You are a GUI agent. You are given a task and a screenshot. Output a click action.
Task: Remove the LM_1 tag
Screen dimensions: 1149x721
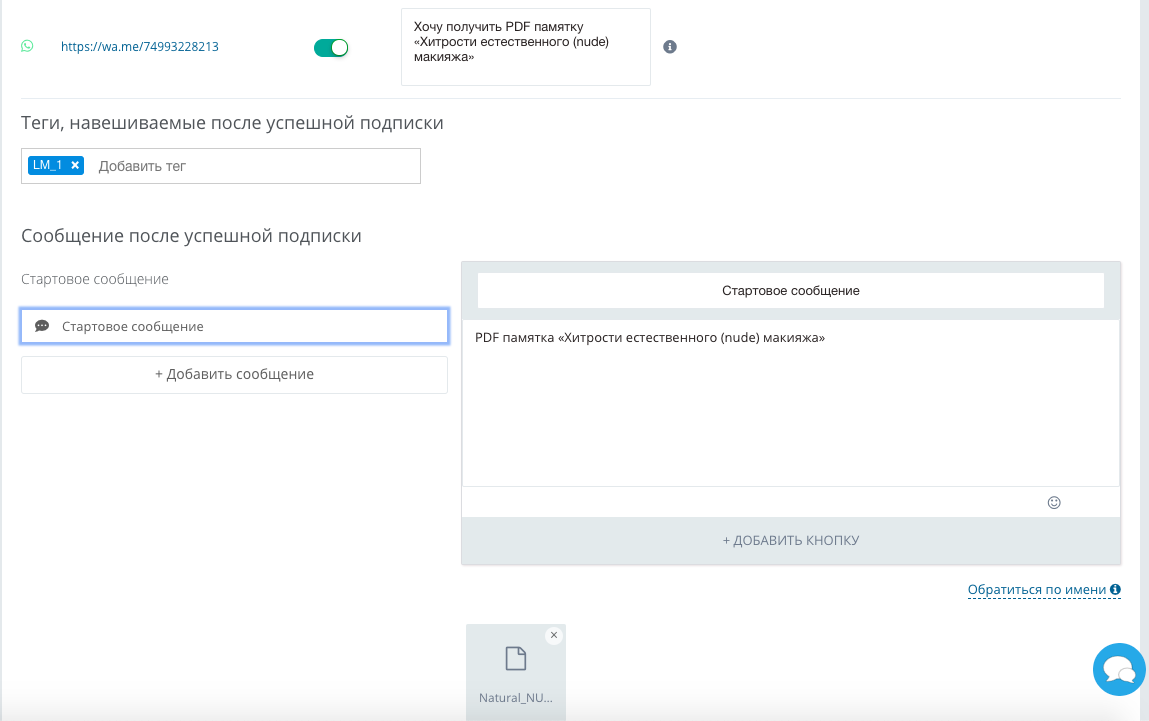click(75, 166)
